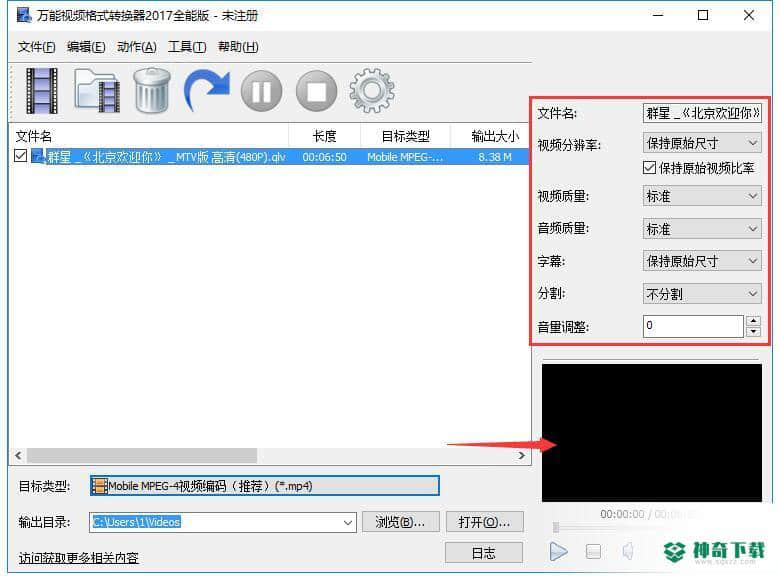This screenshot has width=780, height=580.
Task: Click the 文件名 text field
Action: [702, 113]
